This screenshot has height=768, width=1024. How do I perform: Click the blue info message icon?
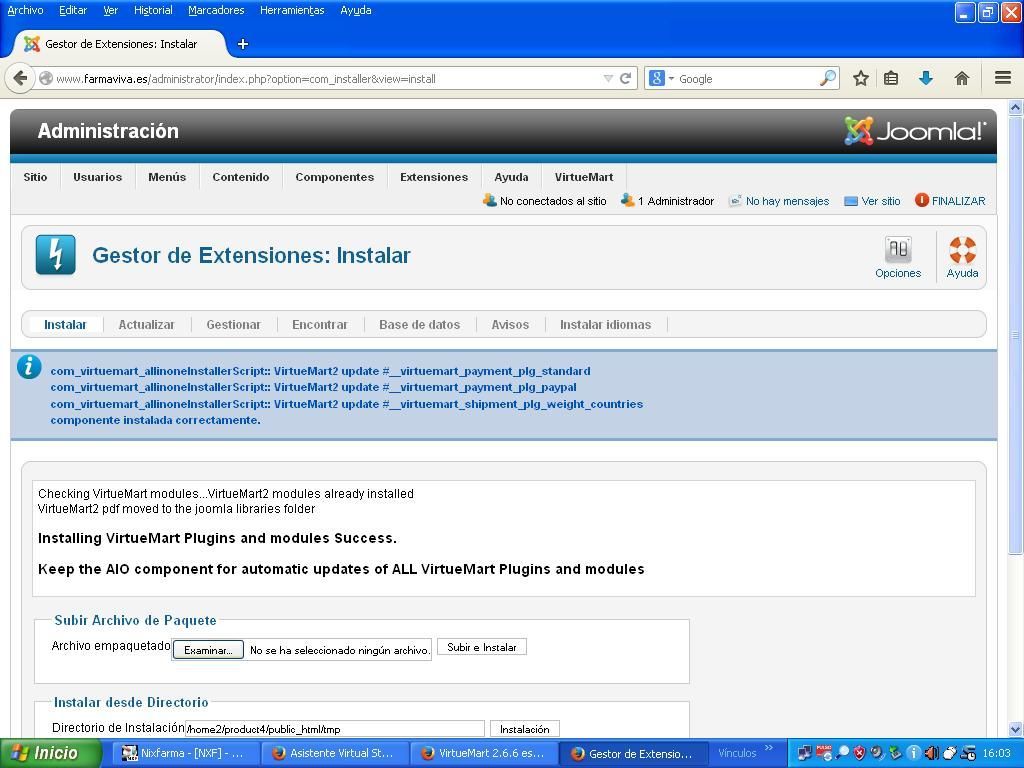point(29,367)
